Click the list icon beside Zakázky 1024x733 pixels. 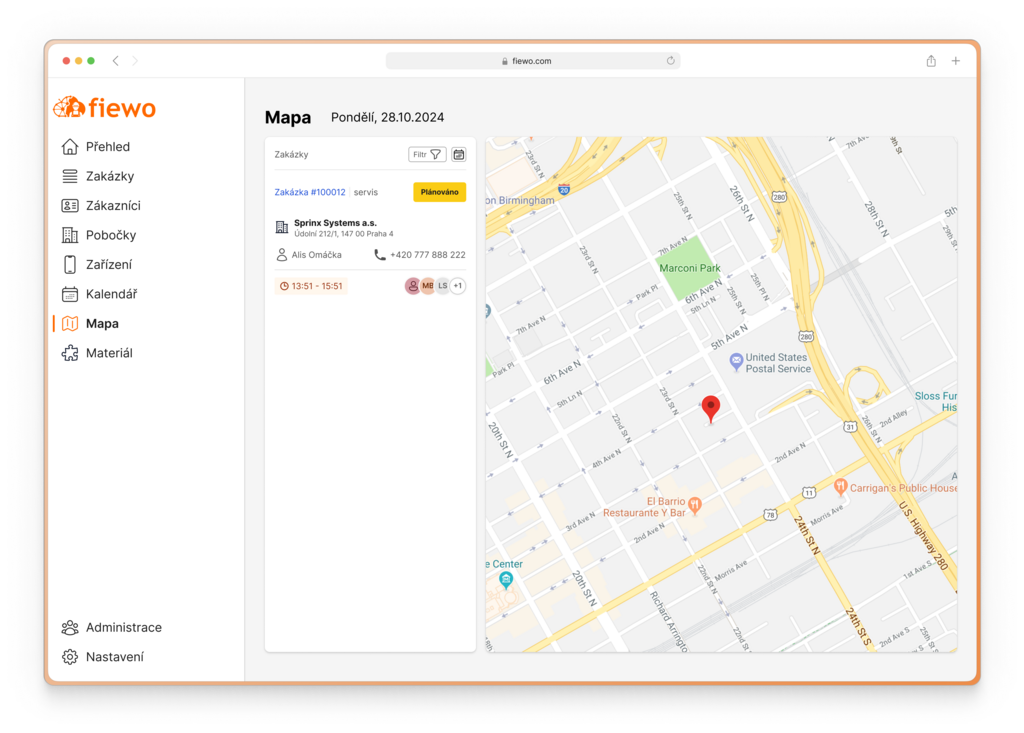pos(70,176)
